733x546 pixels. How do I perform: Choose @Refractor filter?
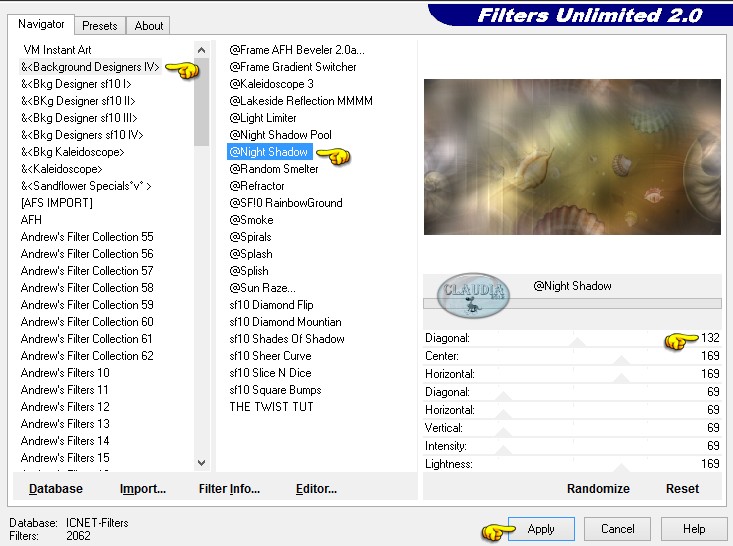[x=257, y=186]
